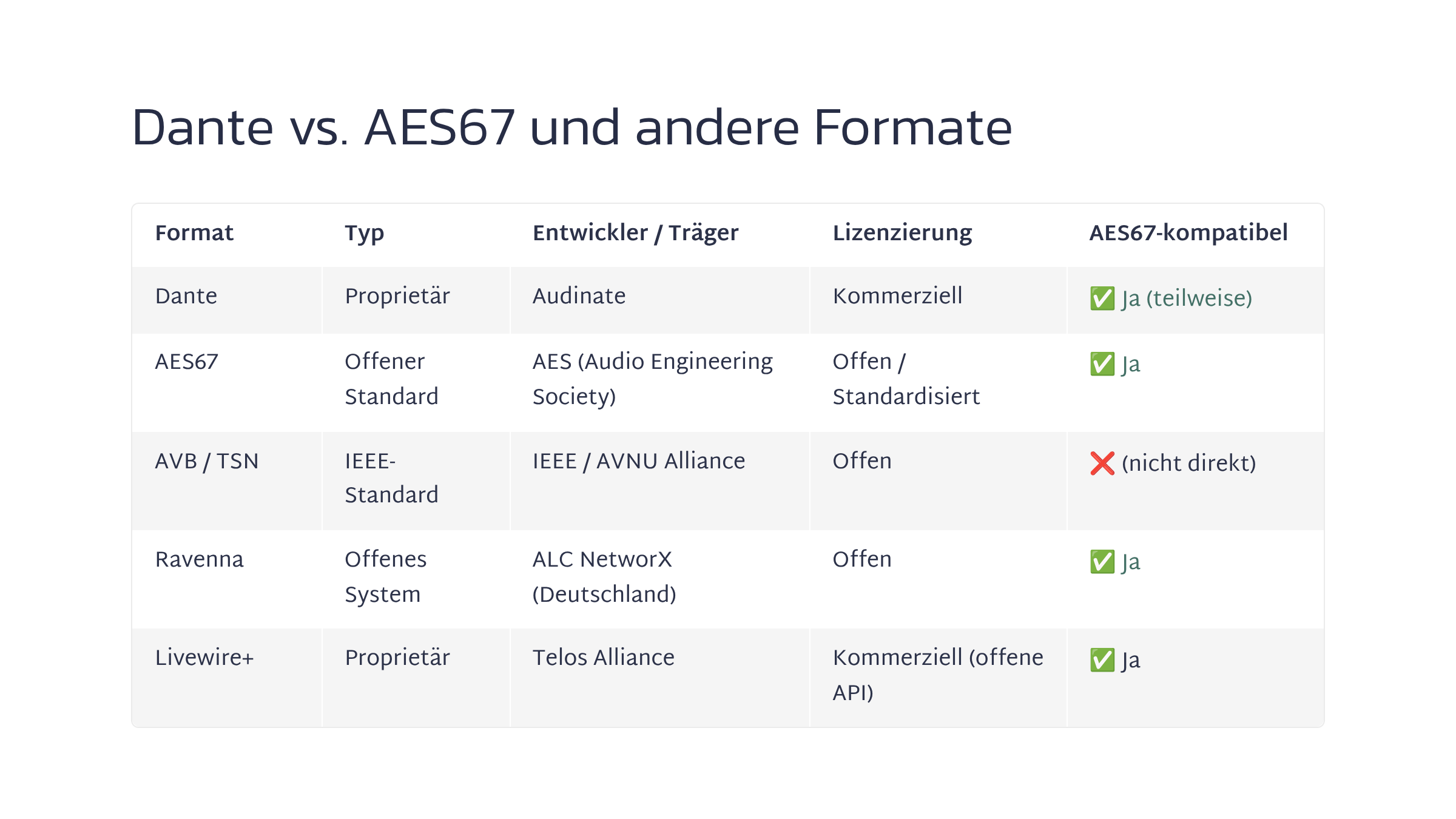Click the "Typ" column header
Screen dimensions: 1456x819
click(x=364, y=233)
